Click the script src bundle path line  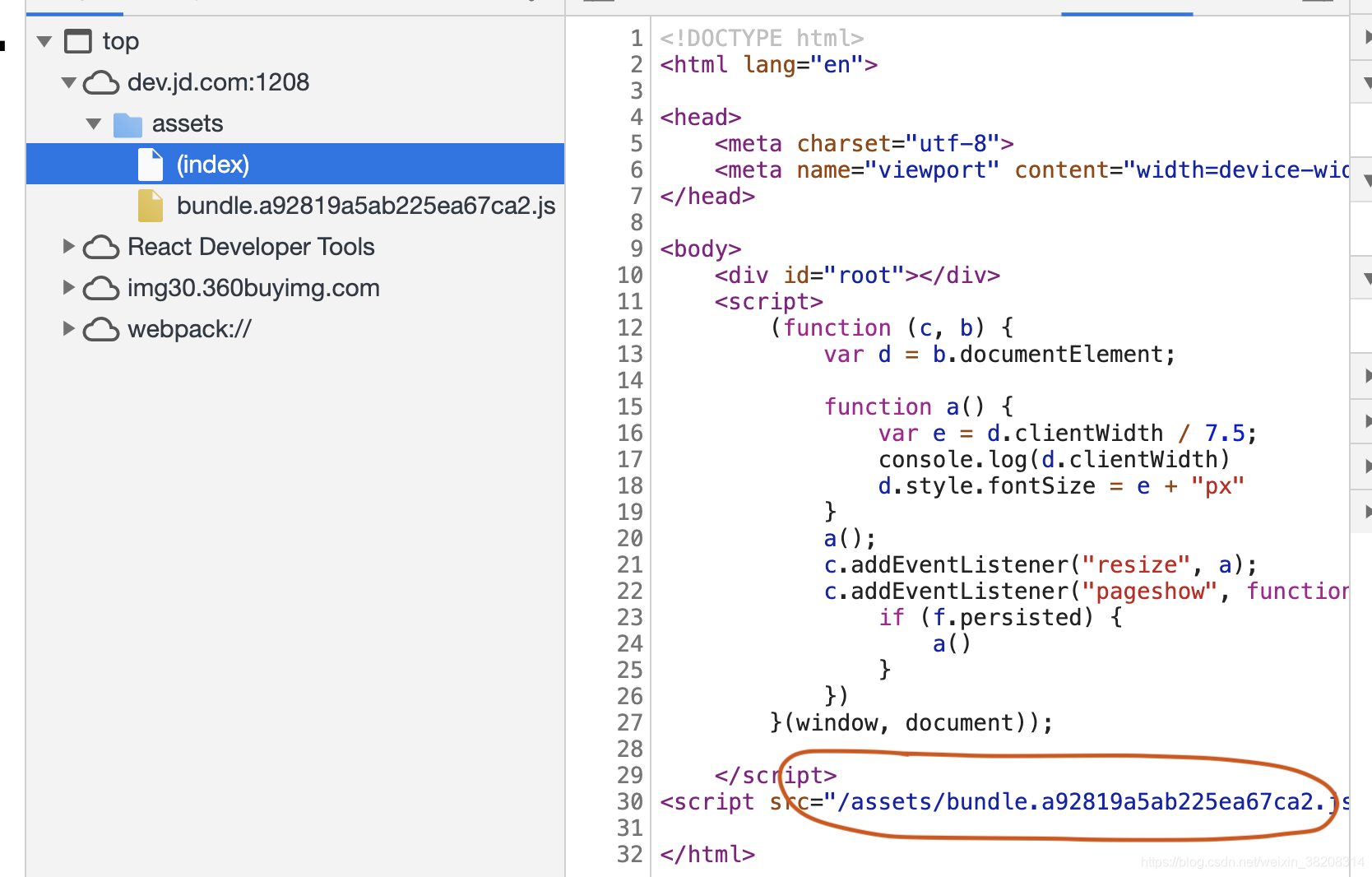[x=1004, y=801]
